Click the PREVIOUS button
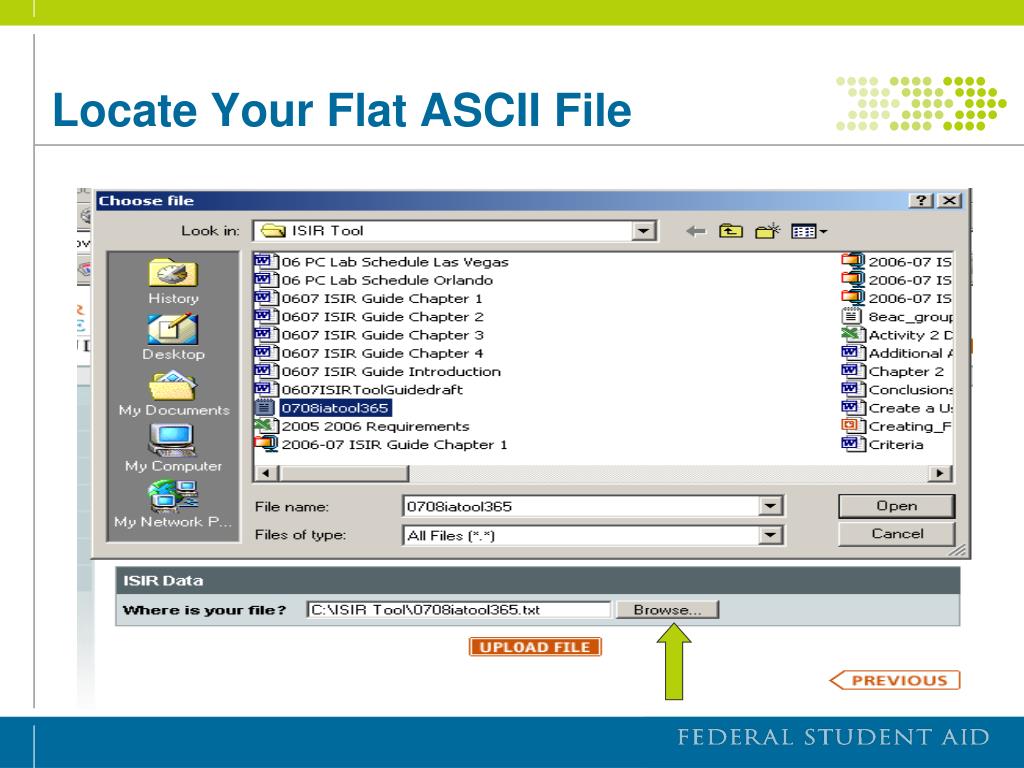The image size is (1024, 768). coord(895,680)
